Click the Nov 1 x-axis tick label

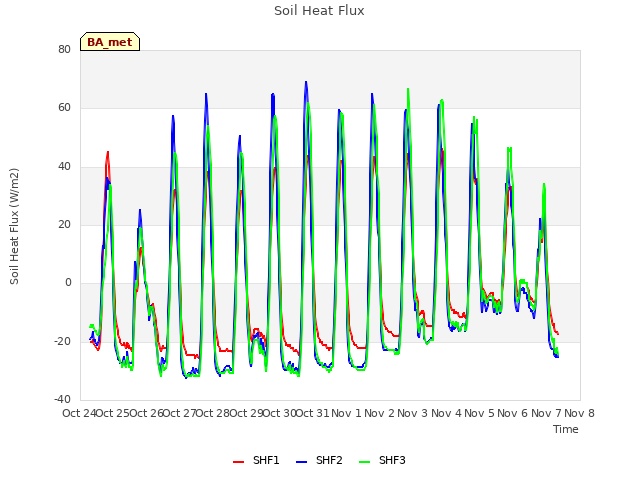347,413
